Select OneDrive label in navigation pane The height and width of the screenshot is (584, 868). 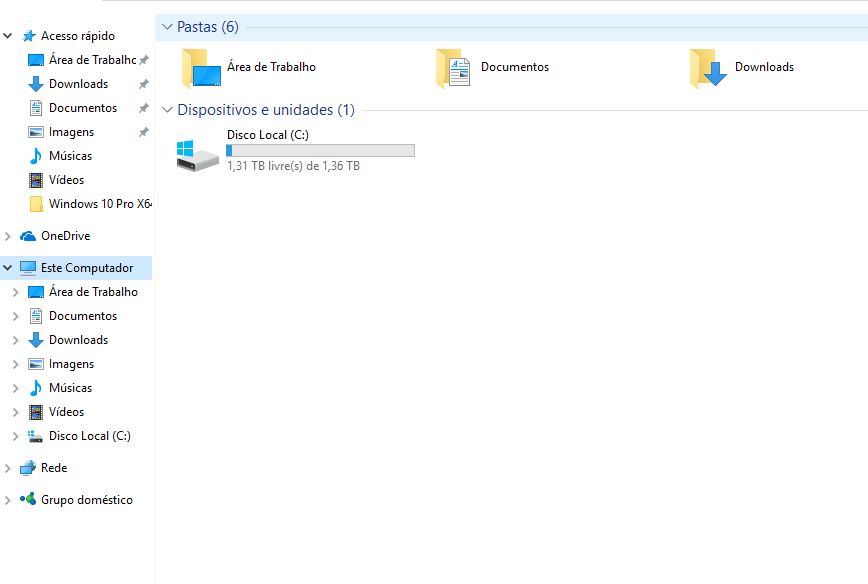65,236
